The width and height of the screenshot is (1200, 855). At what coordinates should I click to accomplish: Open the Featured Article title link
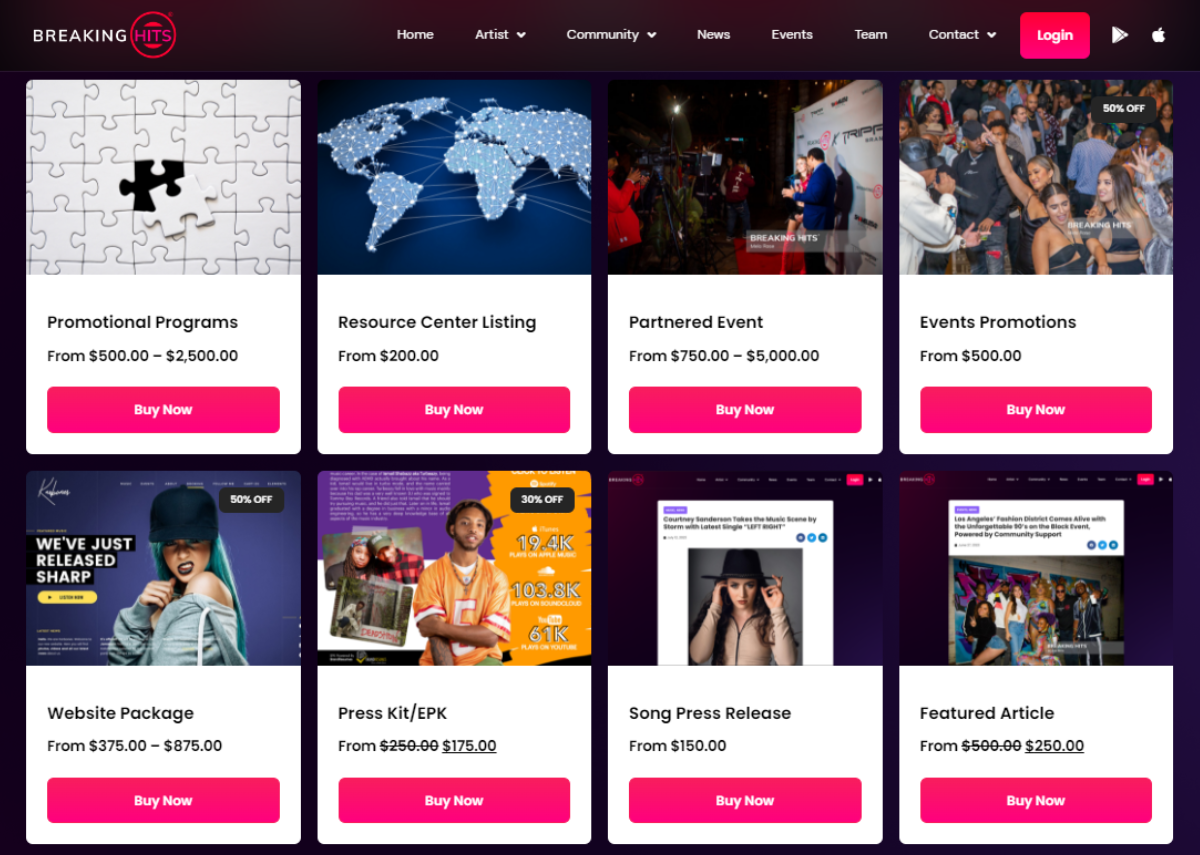(987, 713)
